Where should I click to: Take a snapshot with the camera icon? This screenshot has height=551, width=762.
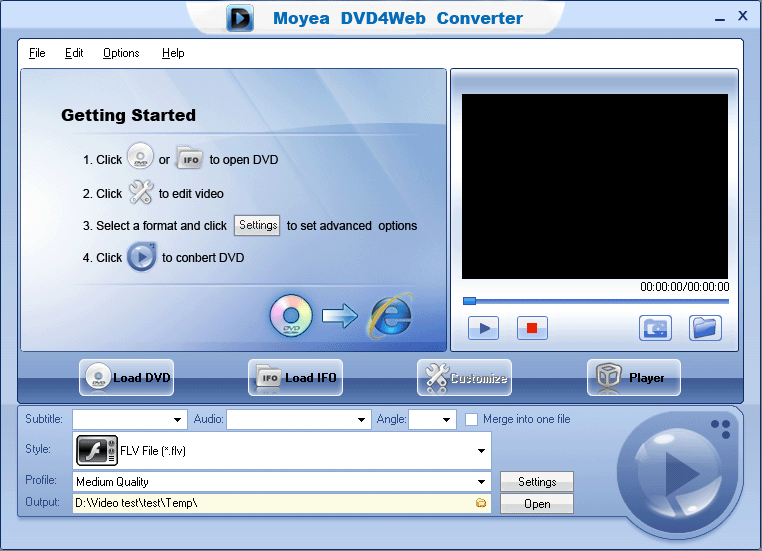(x=655, y=327)
